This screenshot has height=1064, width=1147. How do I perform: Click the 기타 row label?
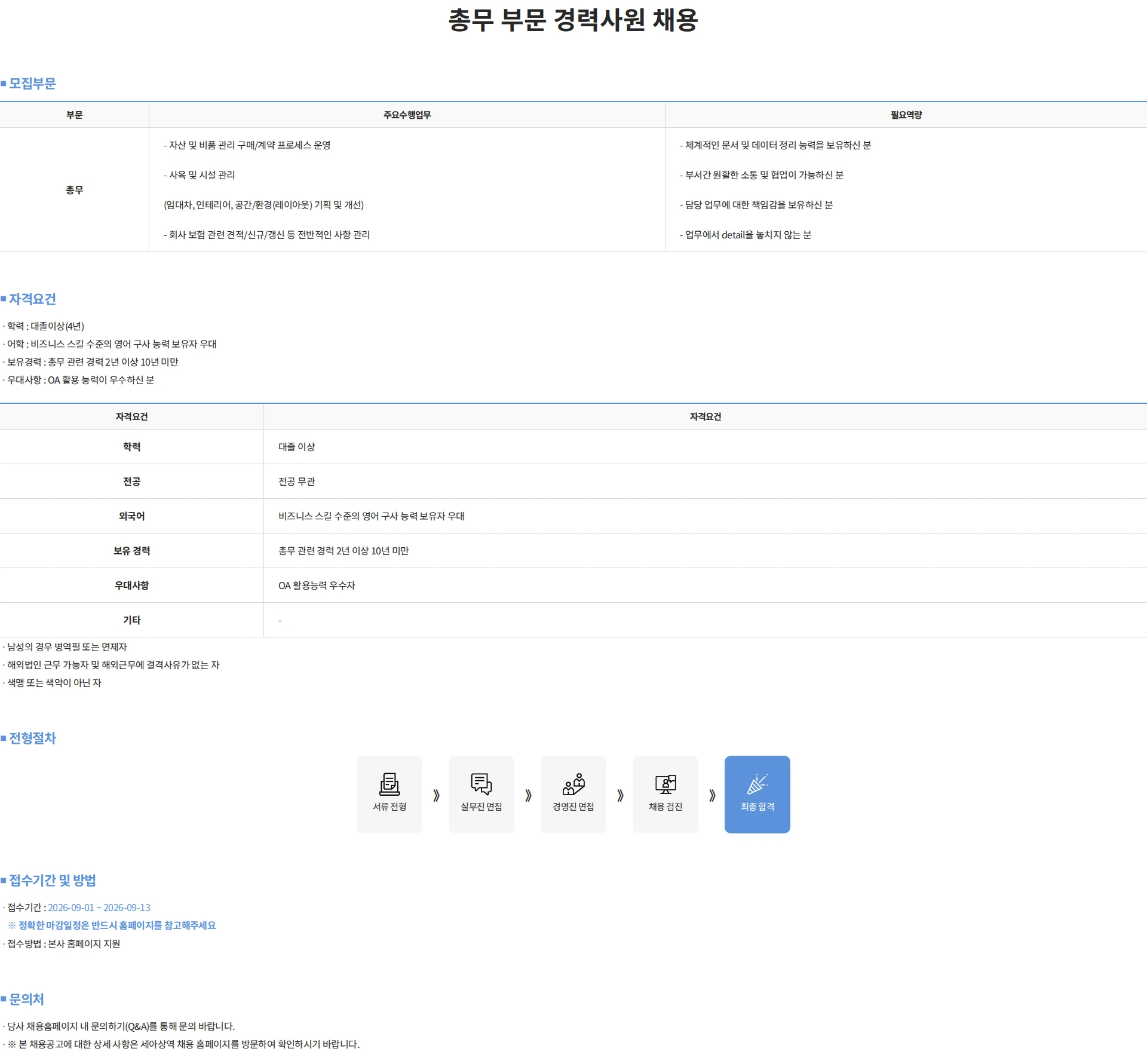click(x=131, y=620)
